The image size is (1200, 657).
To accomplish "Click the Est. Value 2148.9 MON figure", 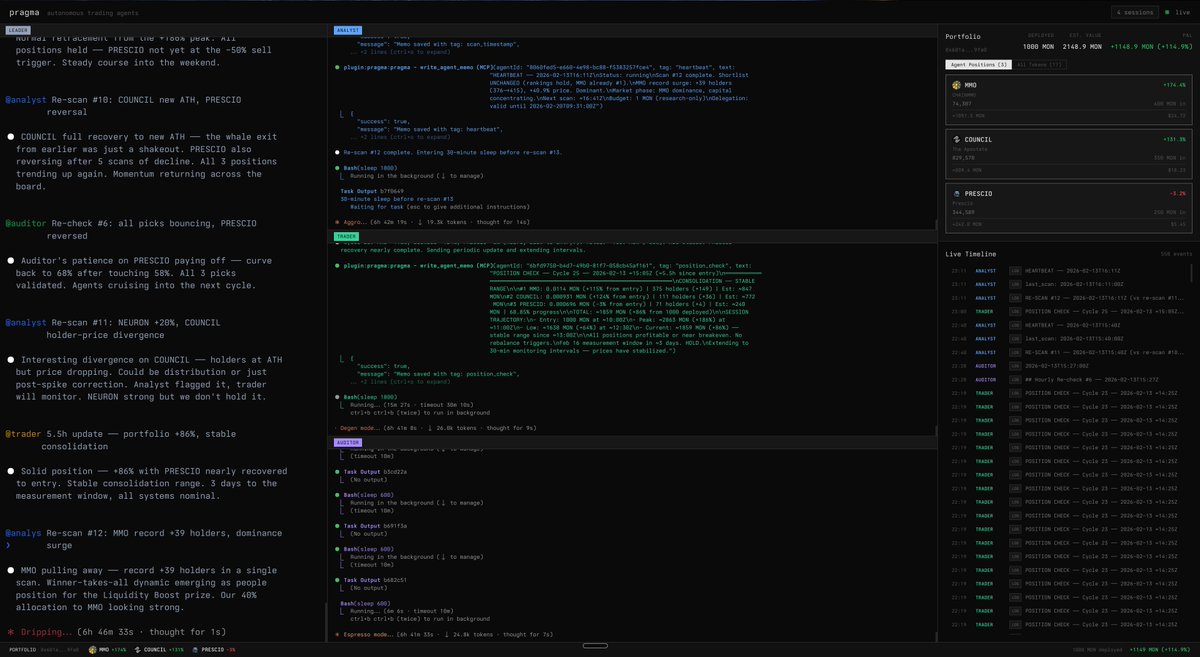I will point(1081,47).
